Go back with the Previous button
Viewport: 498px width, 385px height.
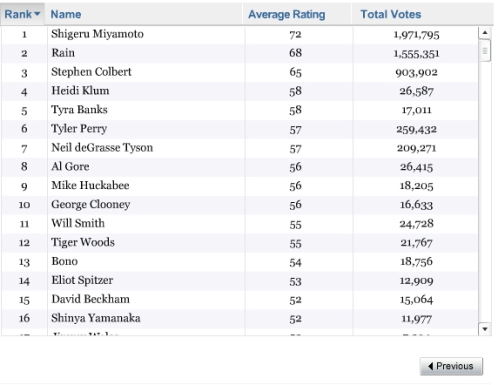click(451, 366)
